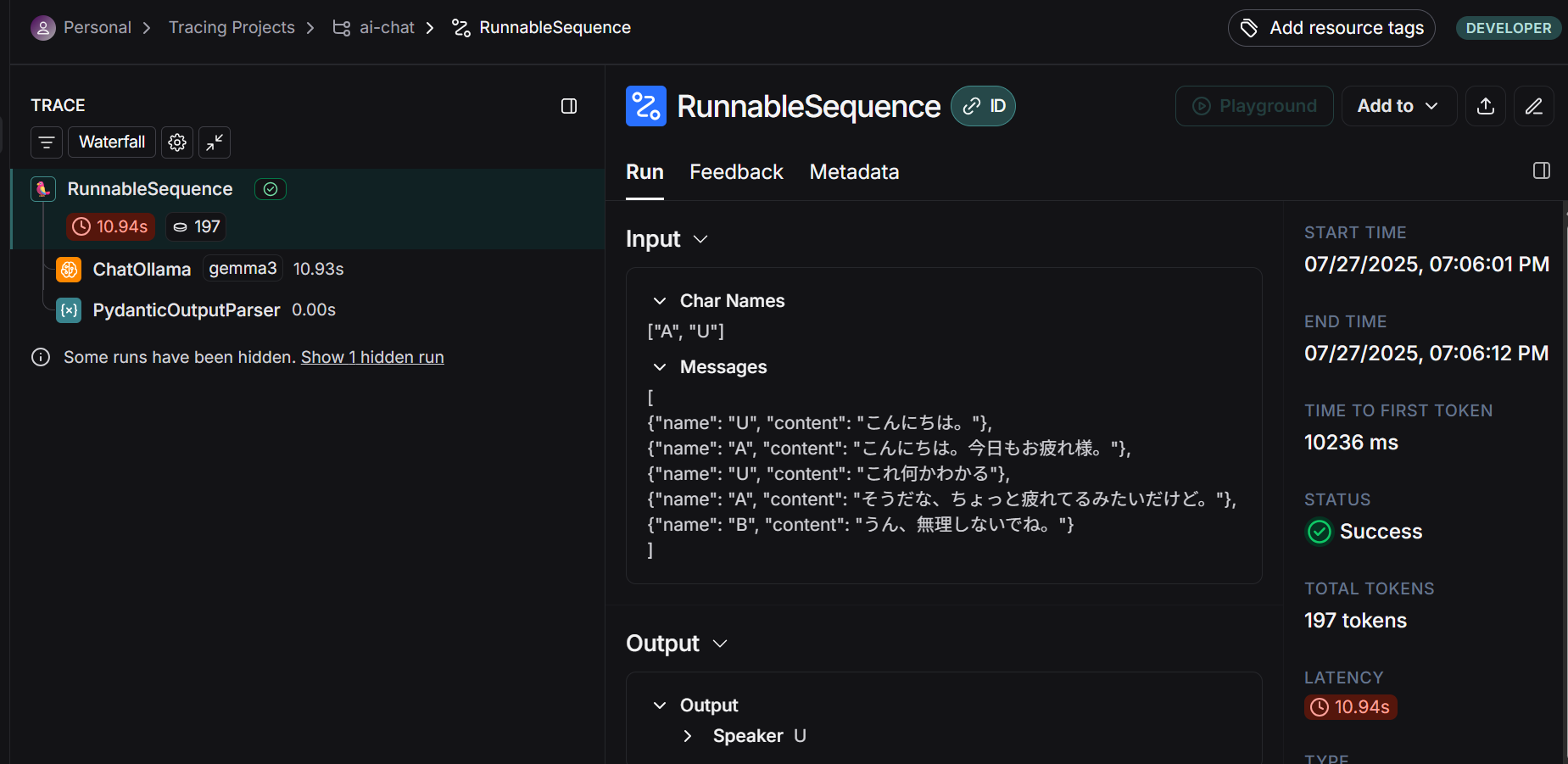The image size is (1568, 764).
Task: Open trace view settings gear
Action: tap(177, 142)
